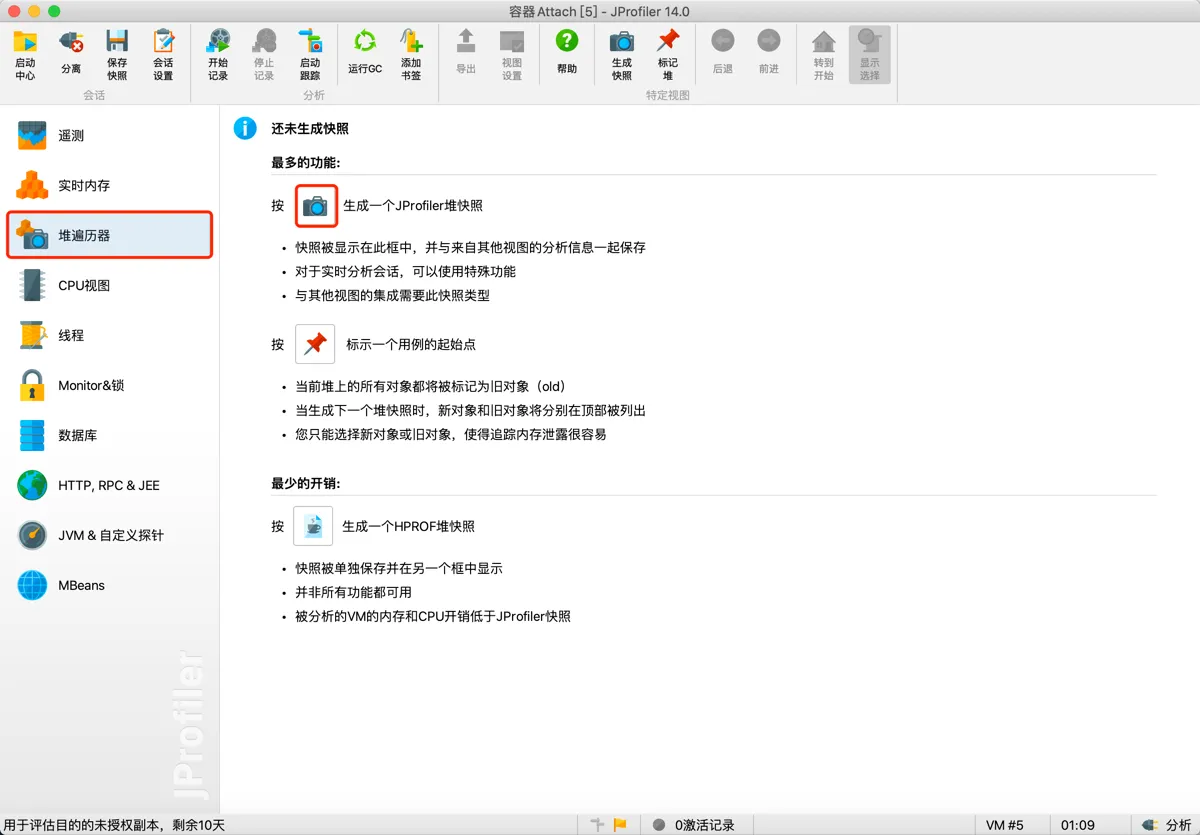This screenshot has height=835, width=1200.
Task: Select 遥测 telemetry in sidebar
Action: [x=110, y=136]
